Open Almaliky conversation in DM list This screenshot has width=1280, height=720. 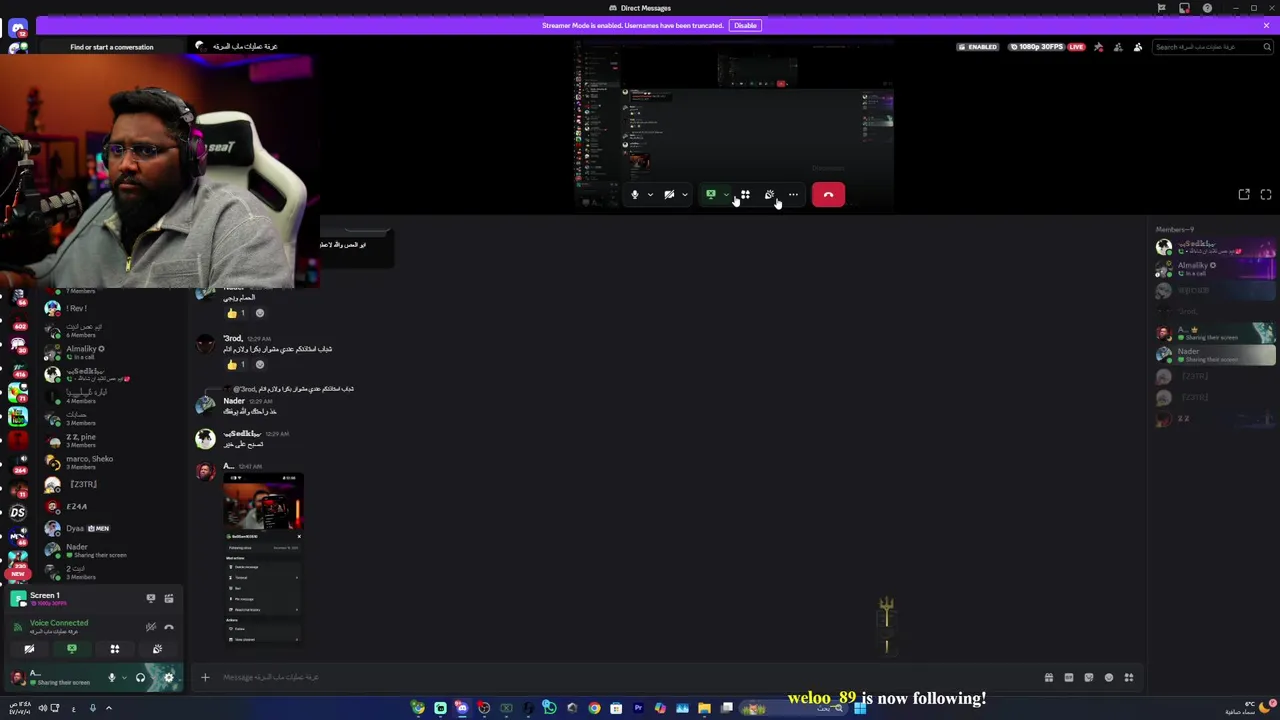point(112,352)
